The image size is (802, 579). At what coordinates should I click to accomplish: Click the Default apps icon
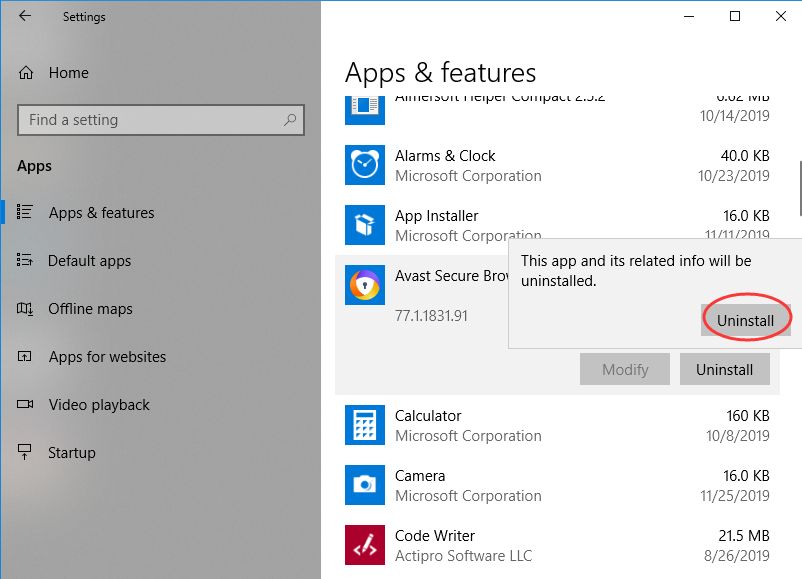(25, 260)
